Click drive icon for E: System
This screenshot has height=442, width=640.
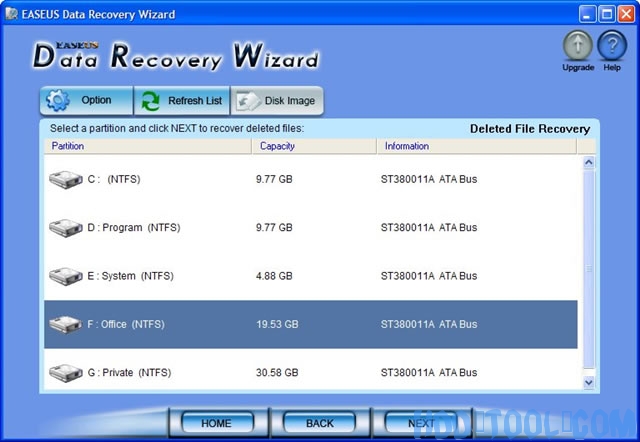66,276
